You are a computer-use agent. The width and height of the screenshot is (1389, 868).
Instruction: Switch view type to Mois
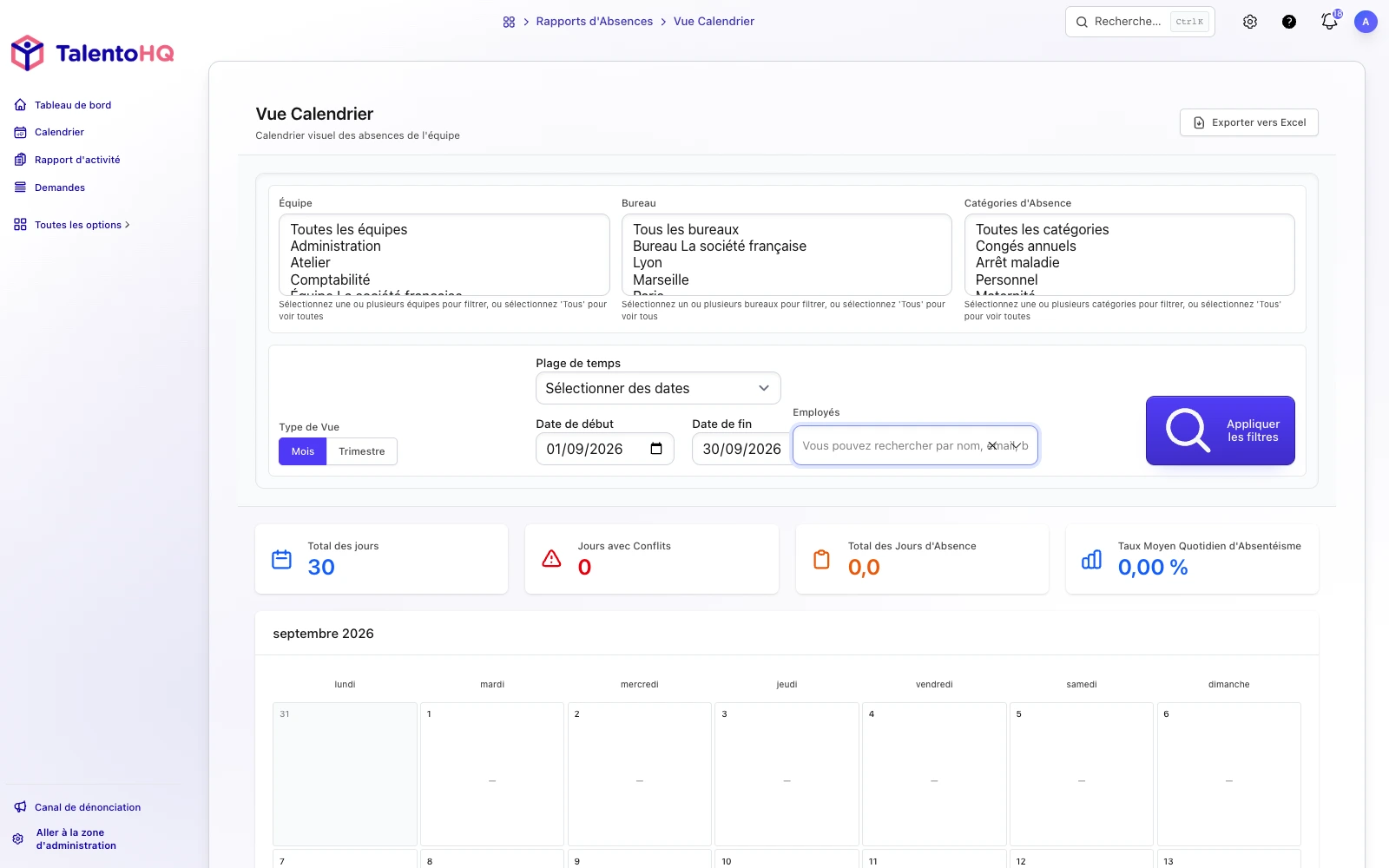[x=303, y=451]
